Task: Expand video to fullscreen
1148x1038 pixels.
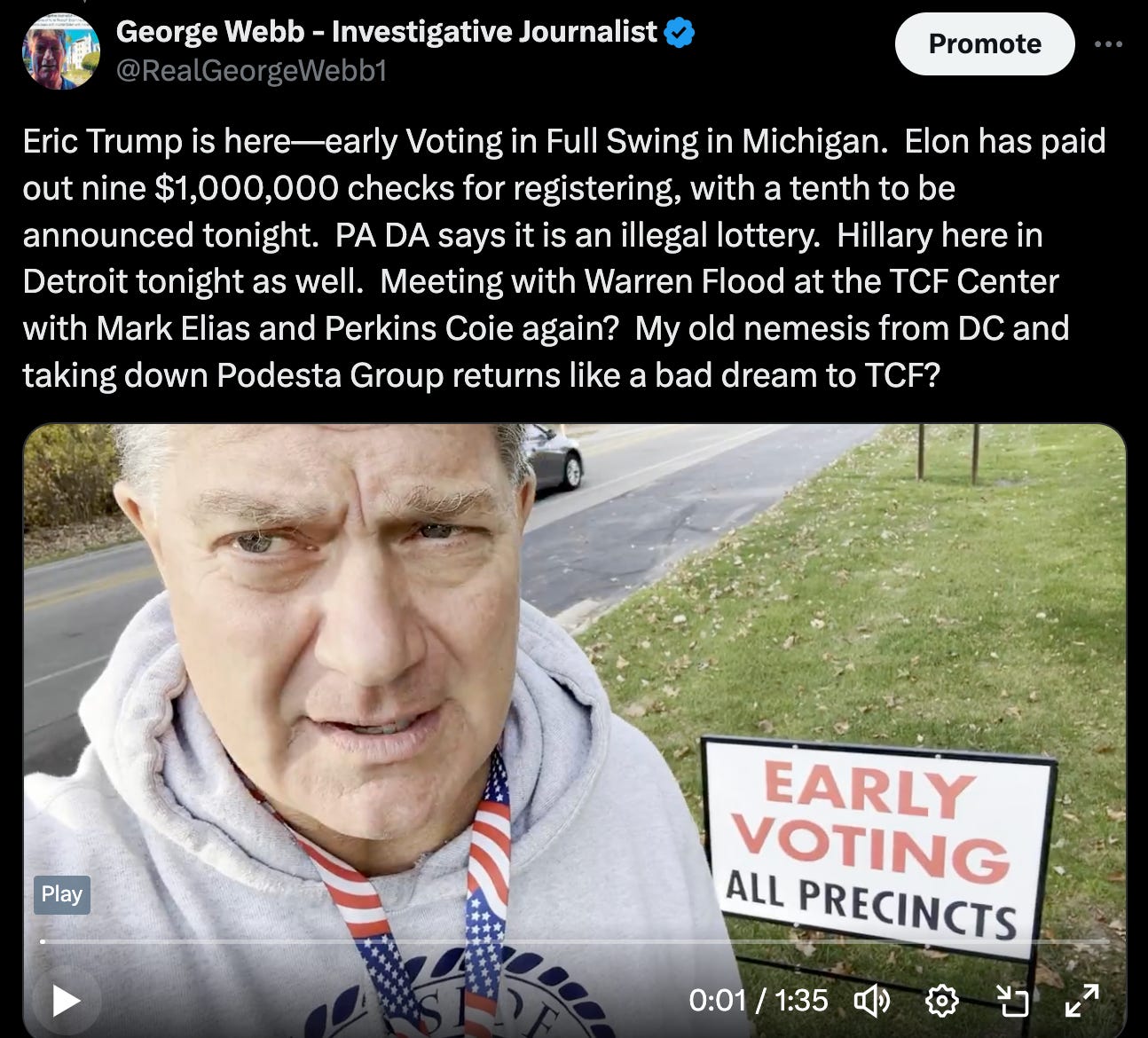Action: 1082,1001
